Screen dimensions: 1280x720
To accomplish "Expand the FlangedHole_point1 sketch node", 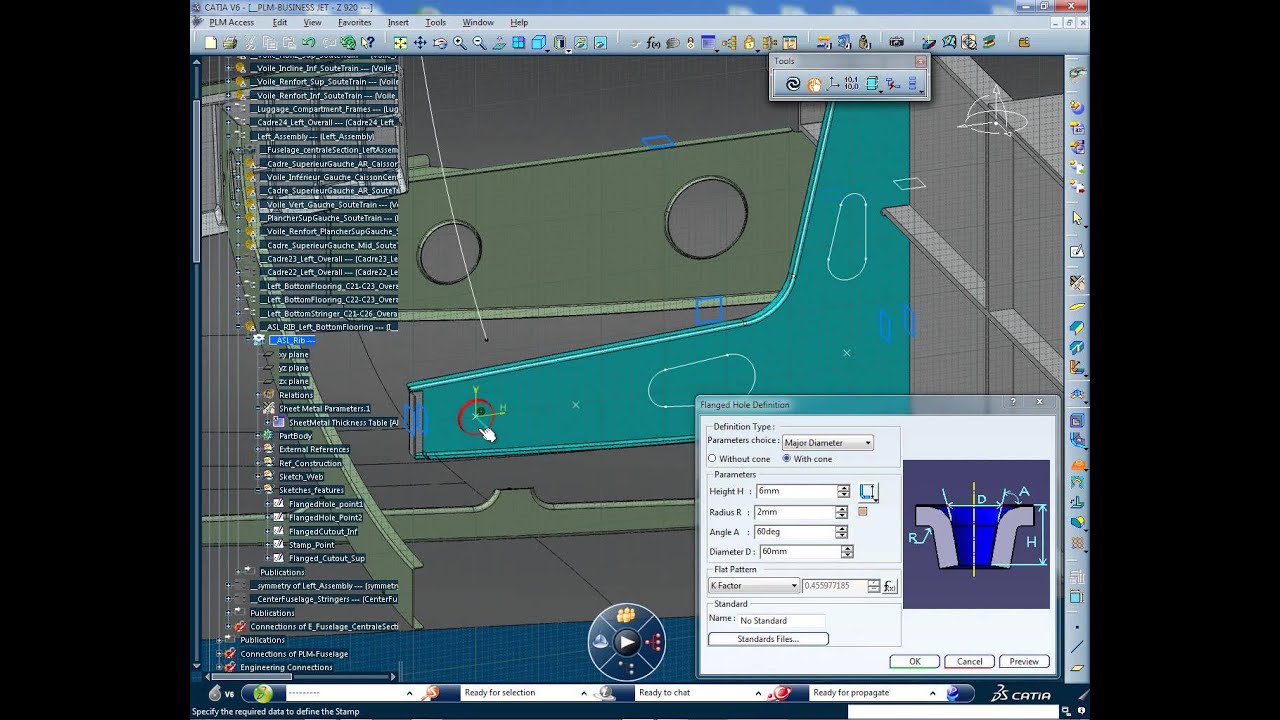I will [x=268, y=504].
